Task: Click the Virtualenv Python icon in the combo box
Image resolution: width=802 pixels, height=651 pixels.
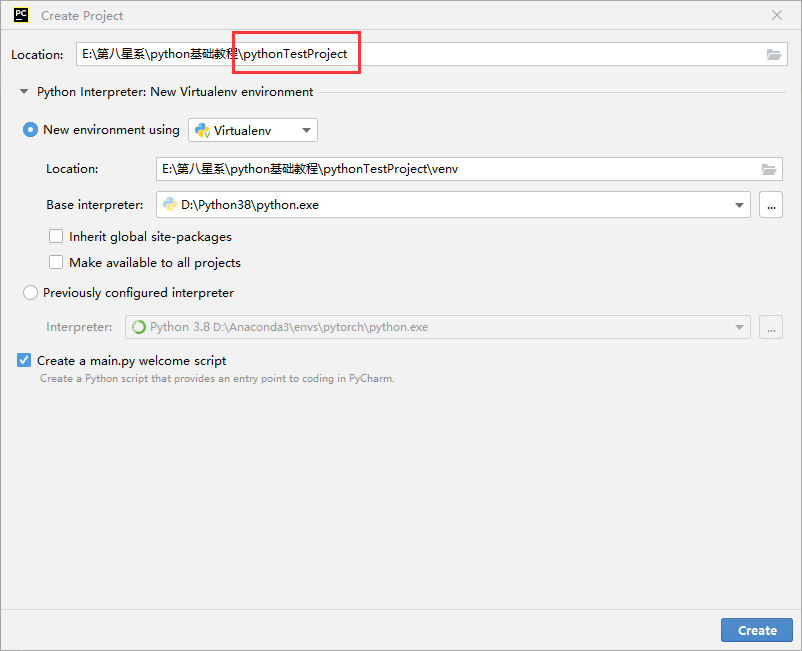Action: 203,130
